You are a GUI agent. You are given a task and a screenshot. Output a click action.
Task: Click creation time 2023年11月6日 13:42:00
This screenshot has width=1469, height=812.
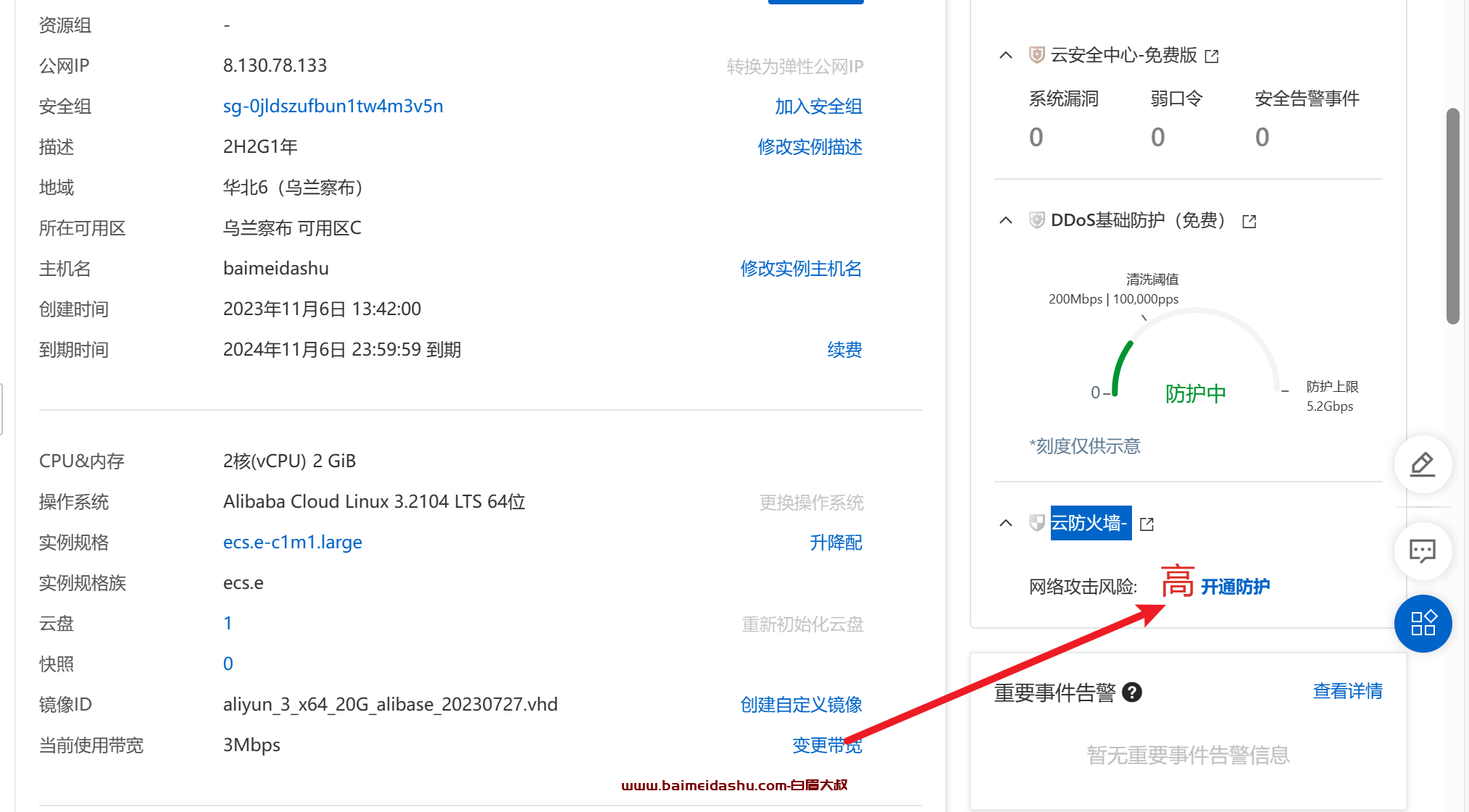(x=322, y=309)
